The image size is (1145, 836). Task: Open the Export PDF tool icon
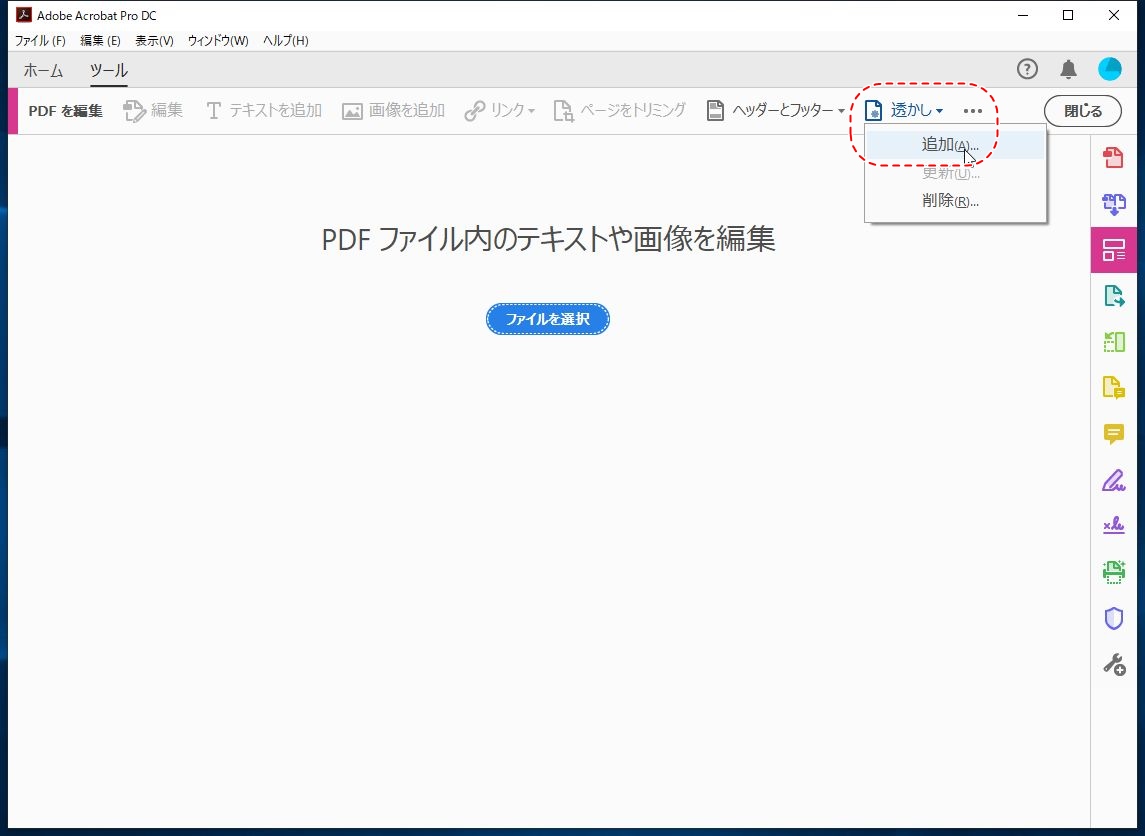[1114, 296]
